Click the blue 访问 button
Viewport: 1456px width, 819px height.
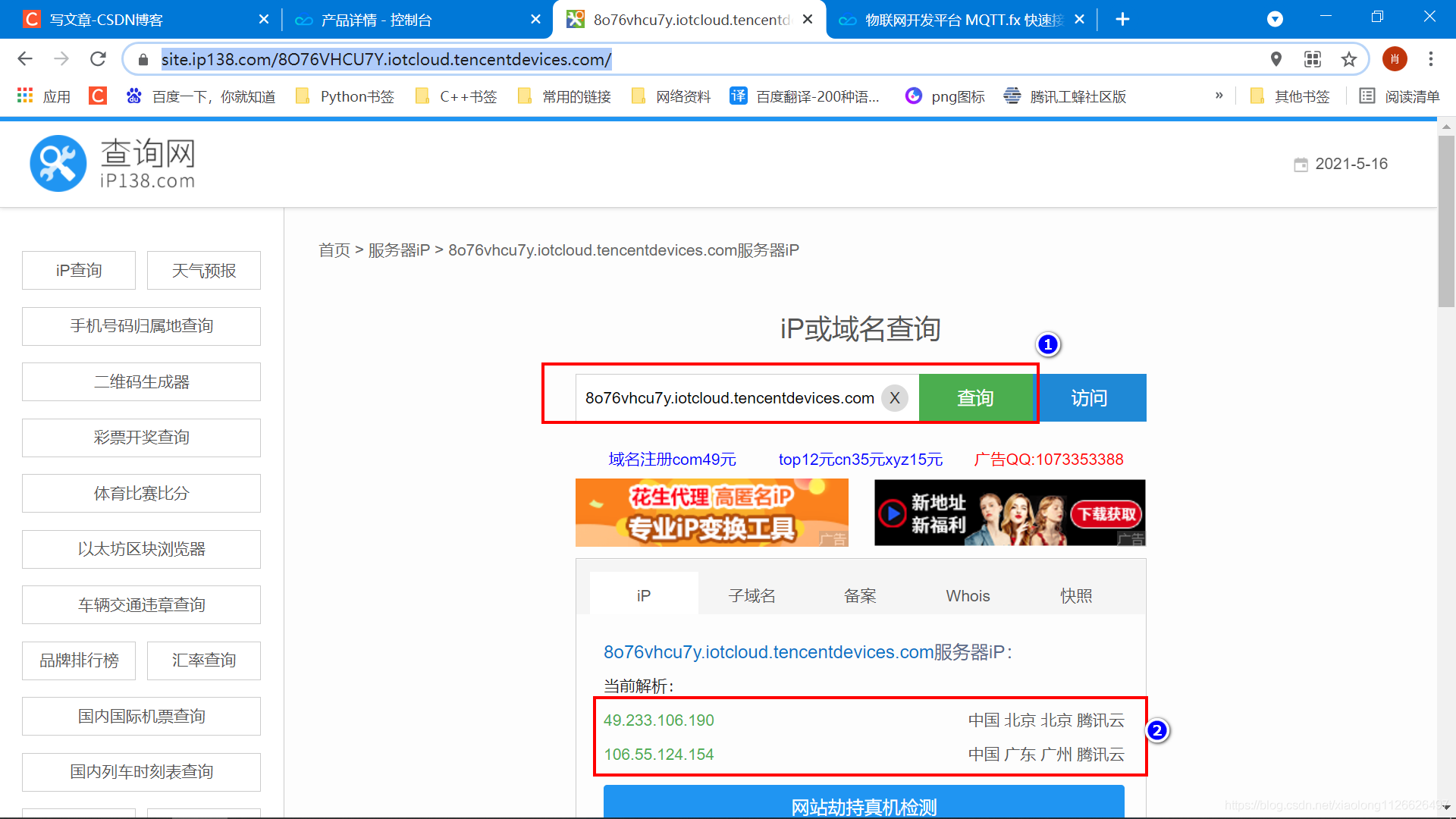[x=1090, y=398]
